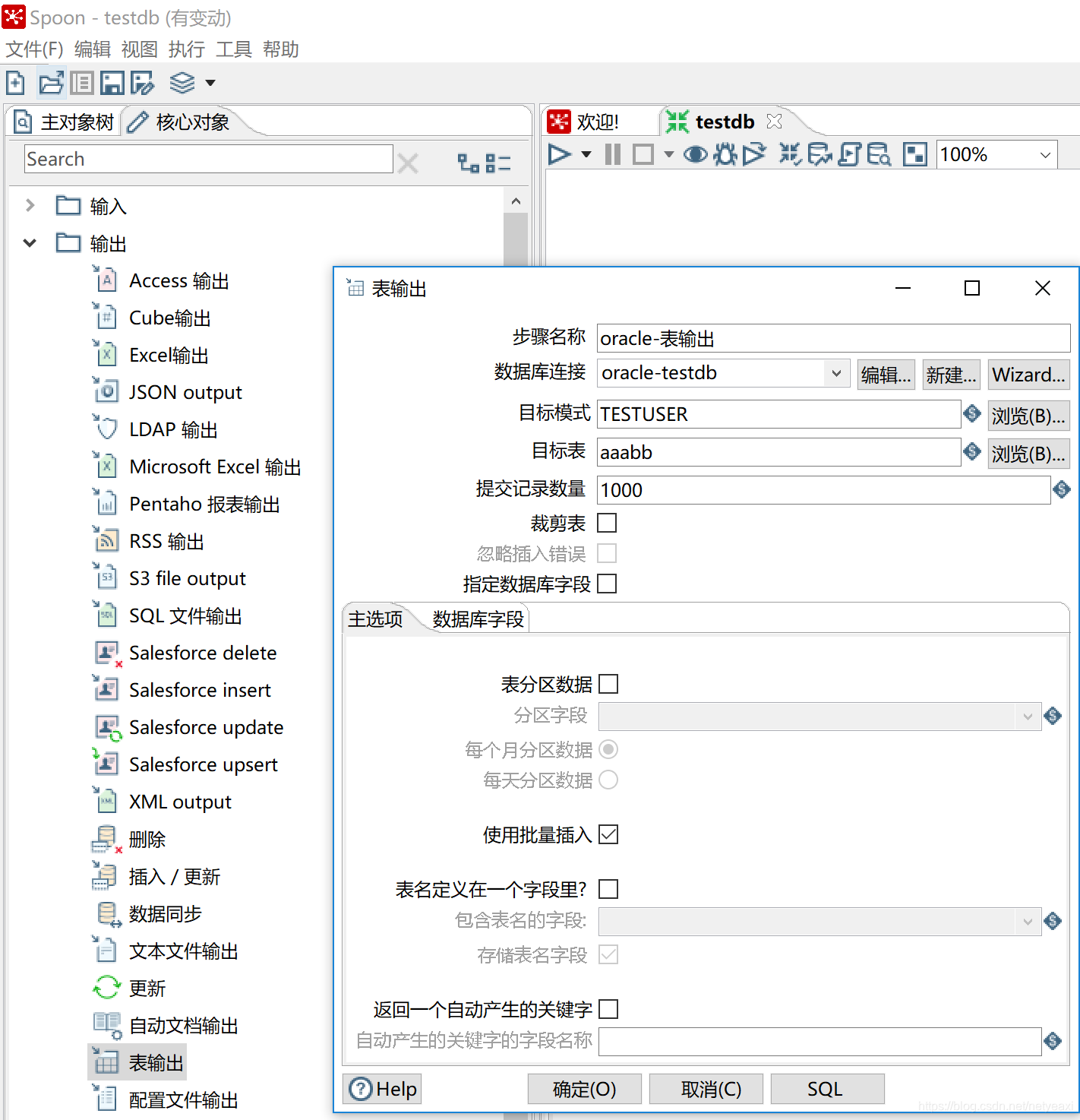
Task: Pause the running transformation
Action: pos(612,154)
